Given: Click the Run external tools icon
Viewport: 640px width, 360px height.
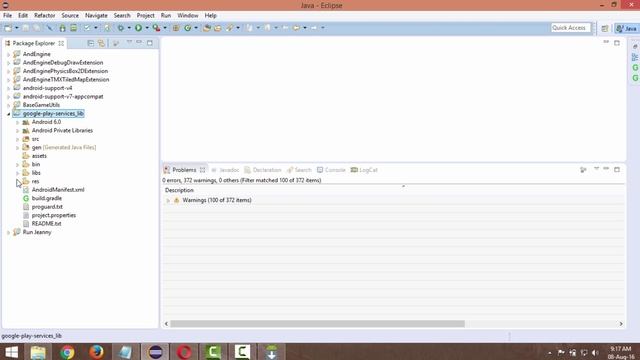Looking at the screenshot, I should [156, 28].
